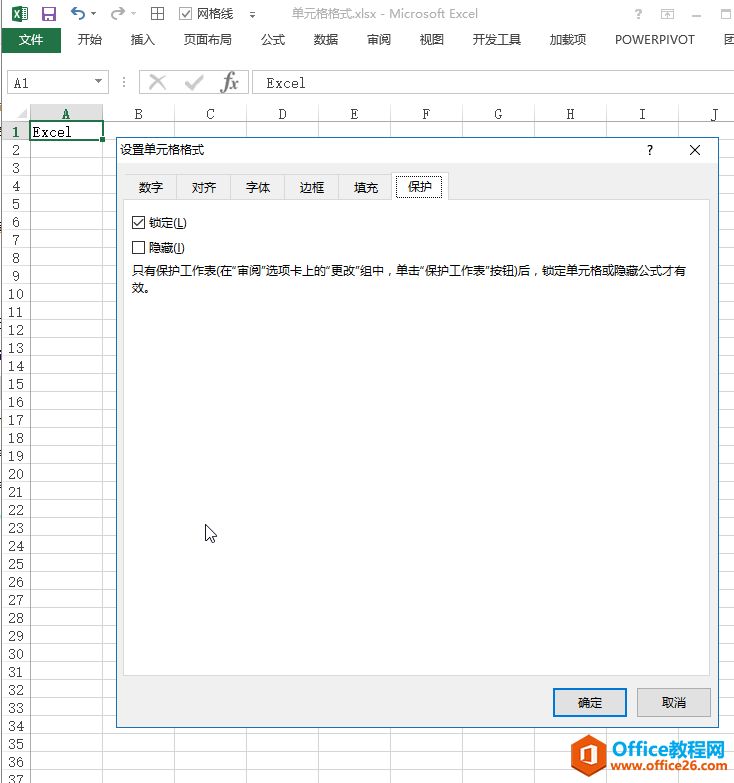The width and height of the screenshot is (734, 783).
Task: Open Customize Quick Access Toolbar dropdown
Action: point(252,15)
